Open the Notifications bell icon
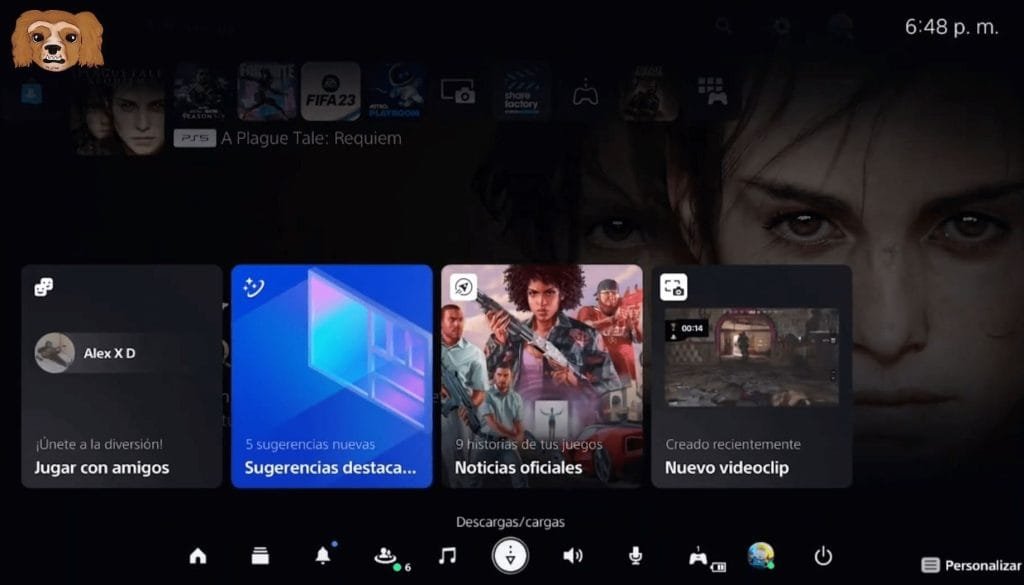 (323, 555)
